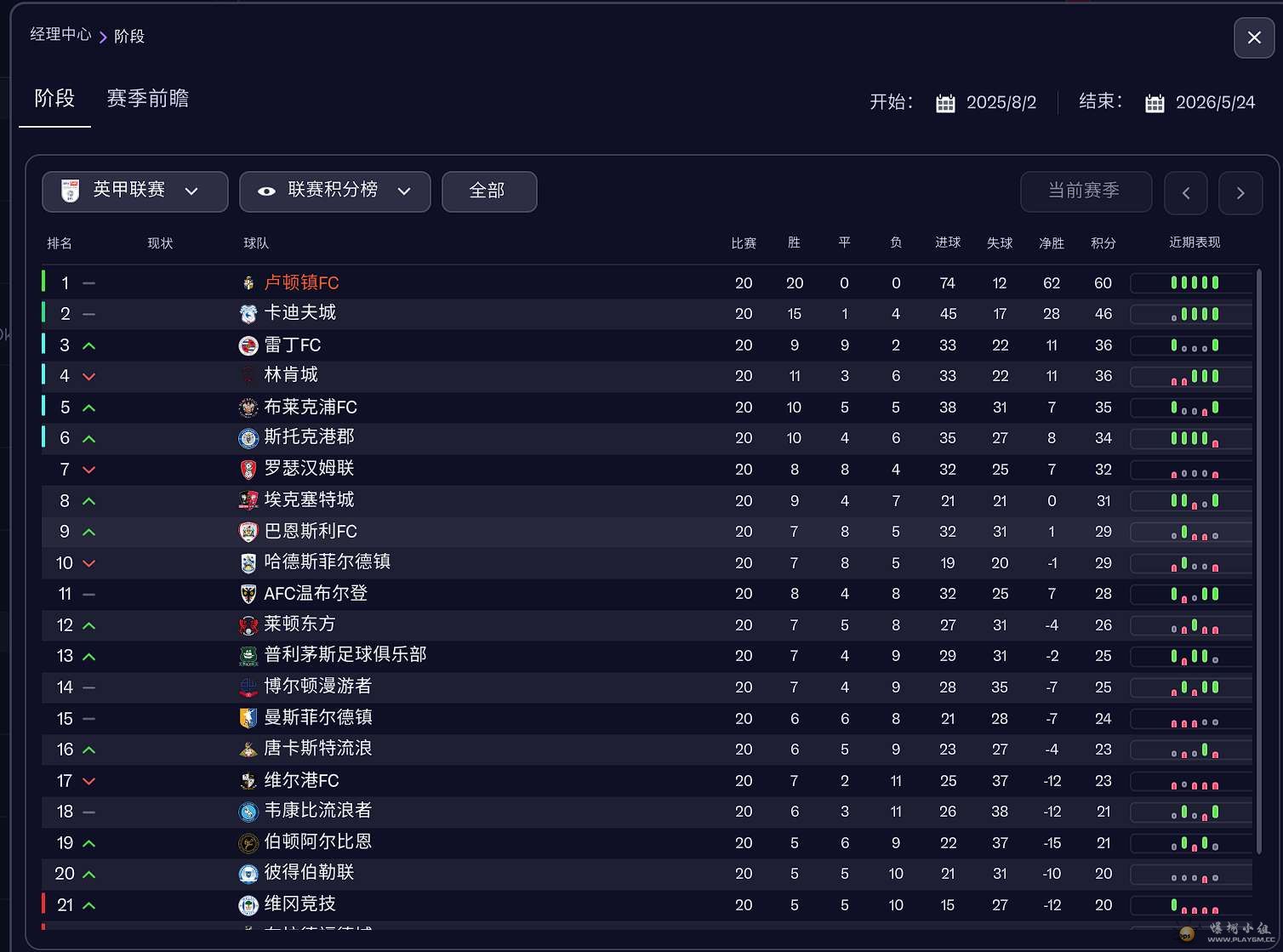Click the 卡迪夫城 club badge icon
This screenshot has width=1283, height=952.
248,314
